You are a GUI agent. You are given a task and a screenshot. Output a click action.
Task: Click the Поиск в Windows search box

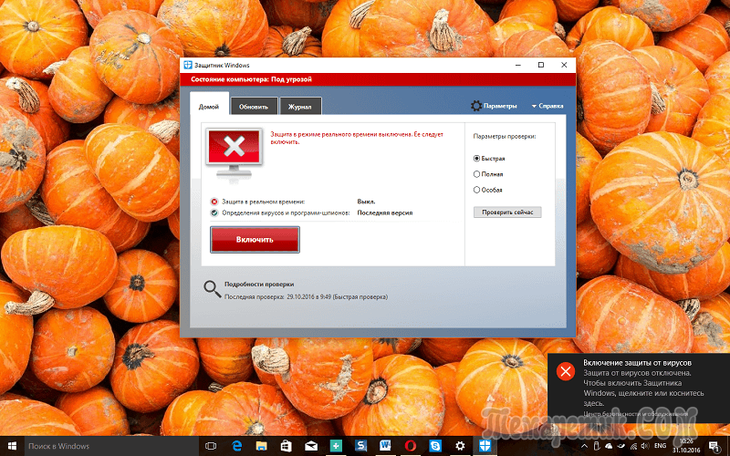tap(111, 446)
